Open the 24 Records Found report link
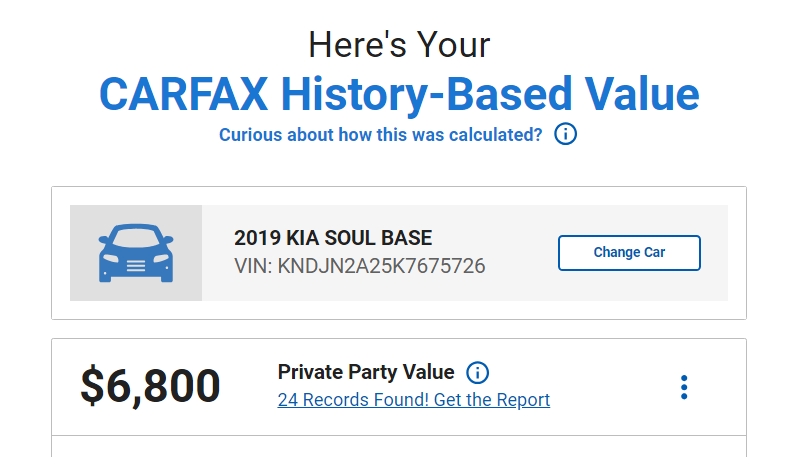793x457 pixels. coord(414,400)
